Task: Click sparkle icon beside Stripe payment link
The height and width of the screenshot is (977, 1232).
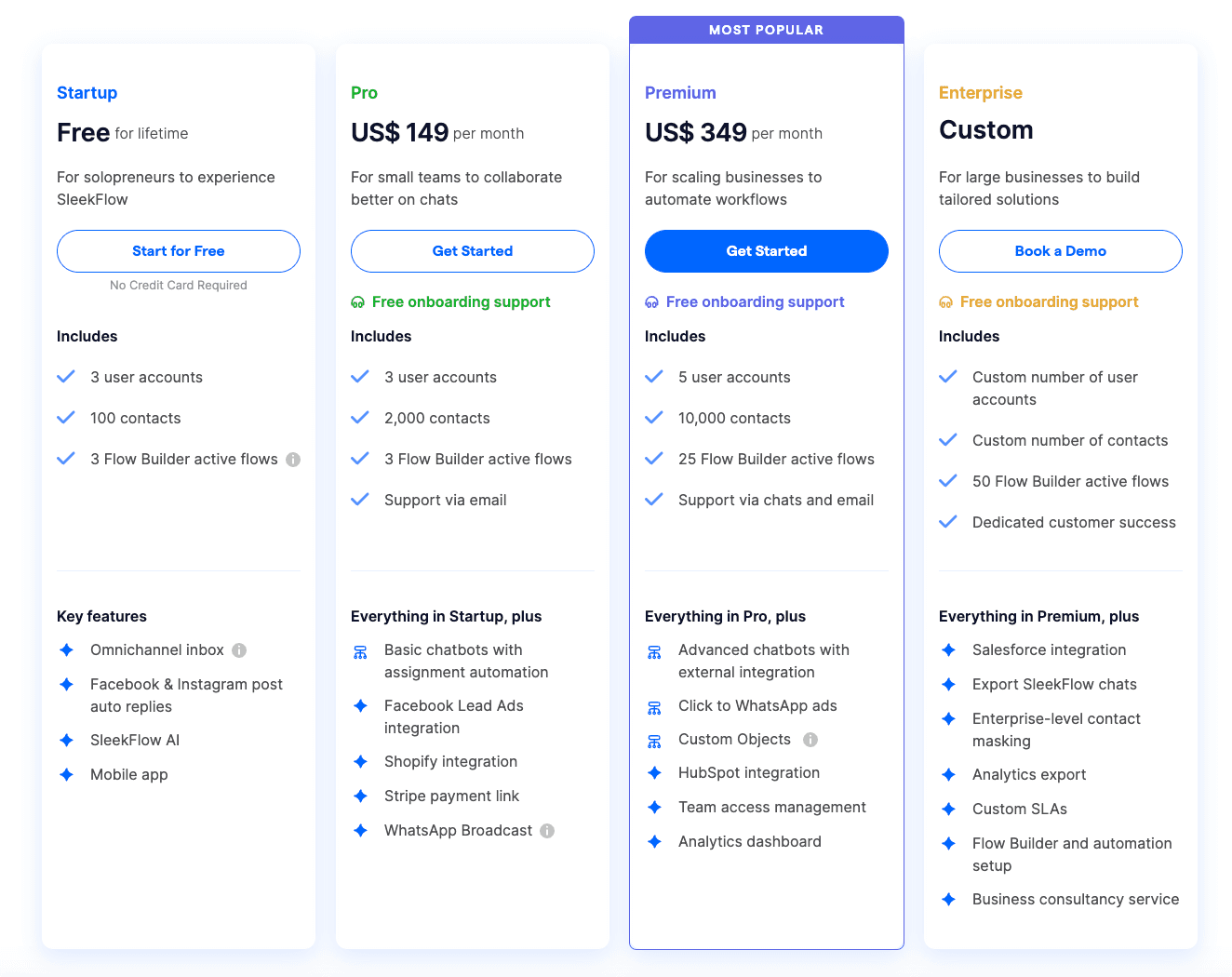Action: [360, 796]
